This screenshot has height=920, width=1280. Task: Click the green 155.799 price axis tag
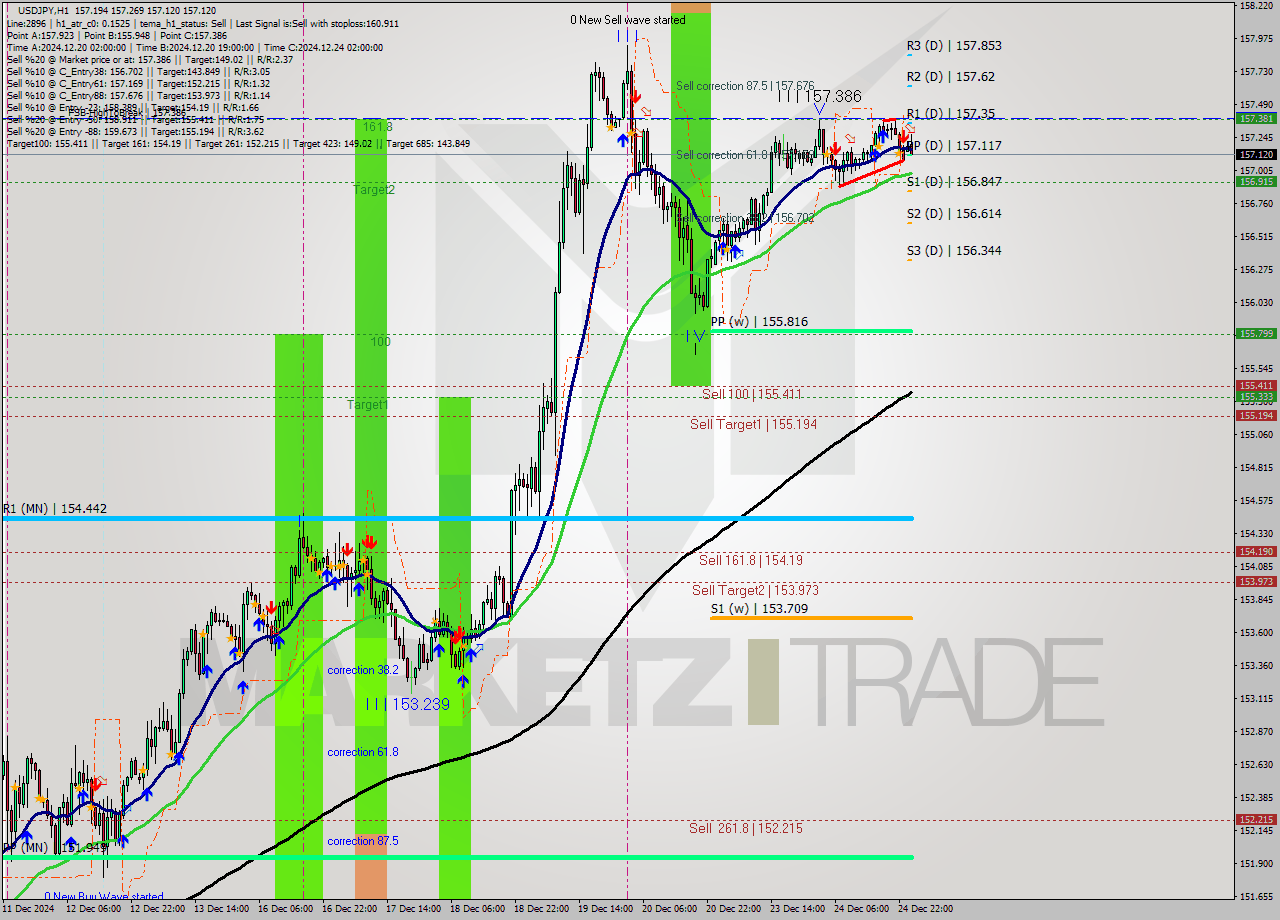1256,334
